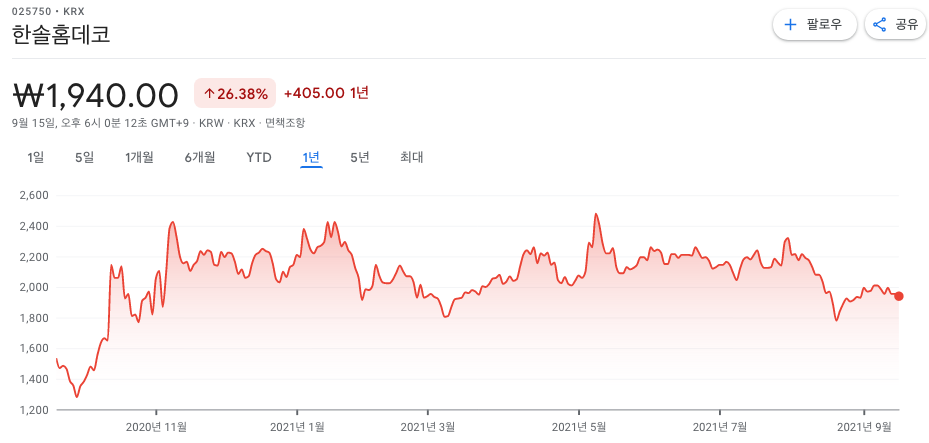Click the plus icon in Follow button
The image size is (929, 443).
(x=790, y=24)
